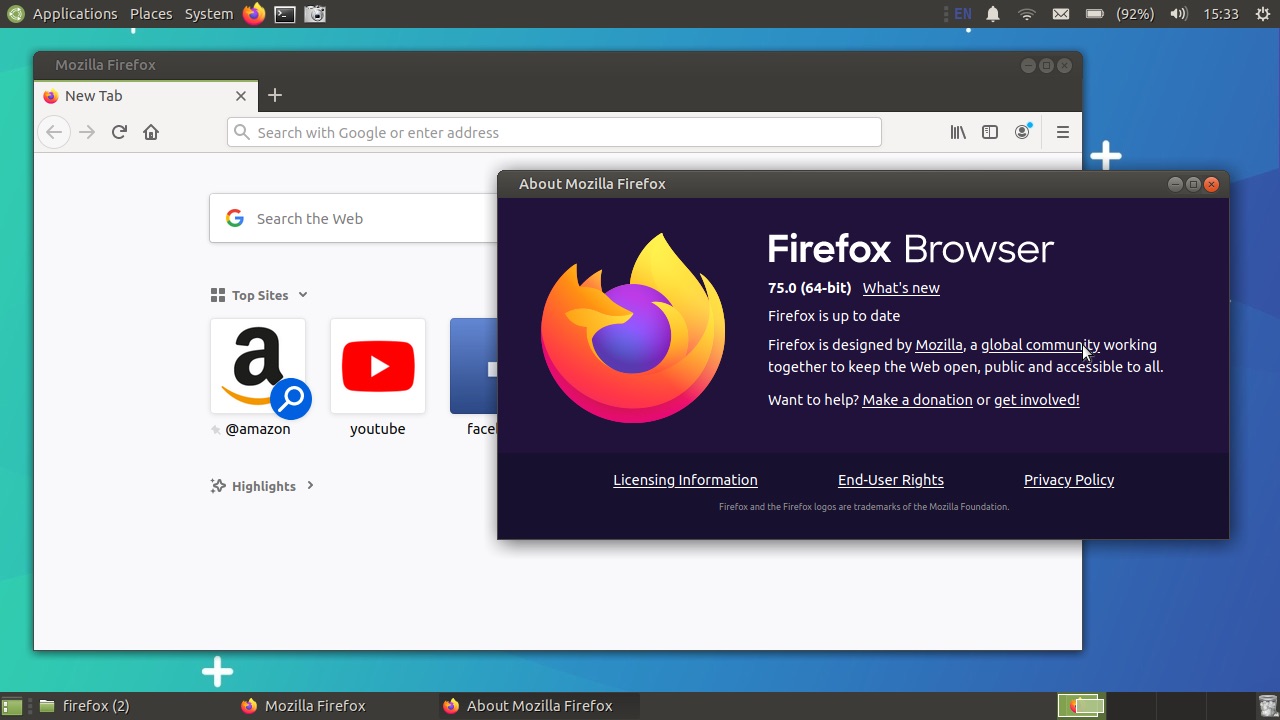Click the 15:33 clock
The height and width of the screenshot is (720, 1280).
tap(1222, 14)
